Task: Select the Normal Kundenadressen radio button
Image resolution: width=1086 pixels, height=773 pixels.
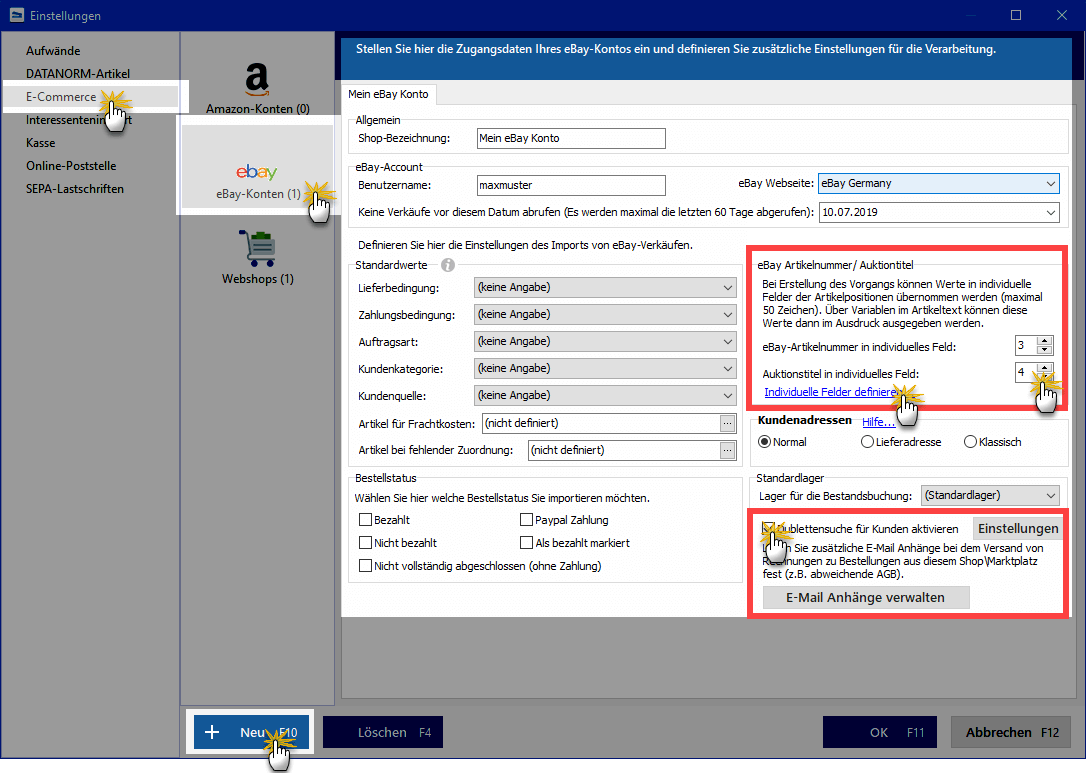Action: (x=765, y=442)
